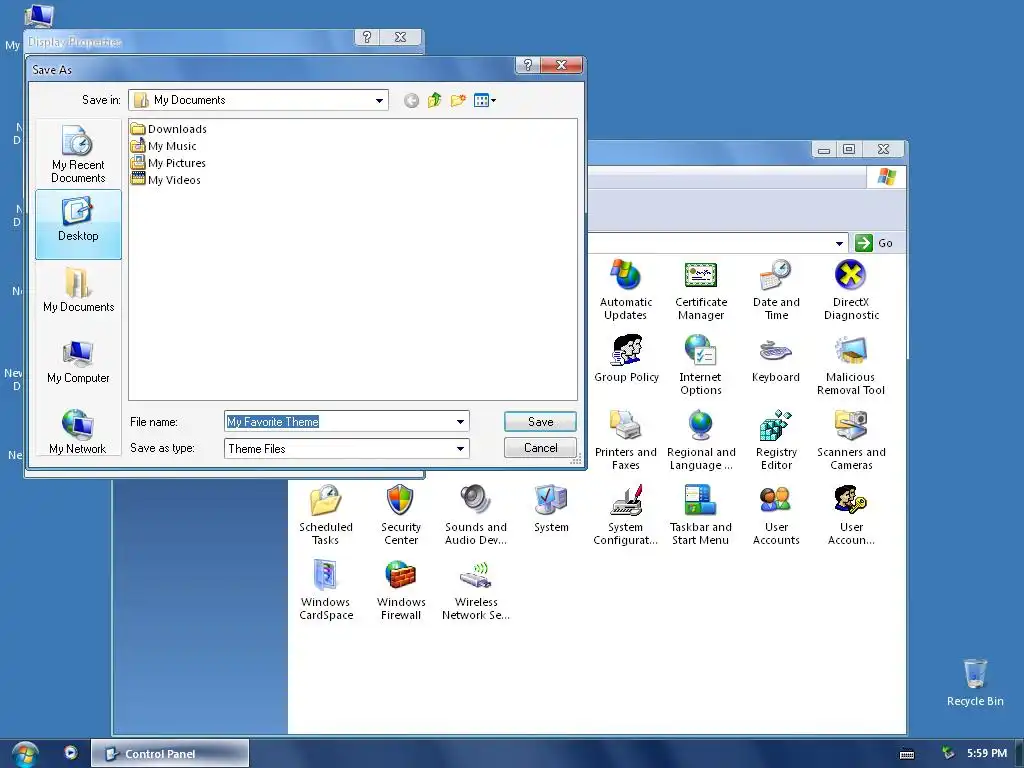Open the View menu dropdown in Save As

[485, 101]
